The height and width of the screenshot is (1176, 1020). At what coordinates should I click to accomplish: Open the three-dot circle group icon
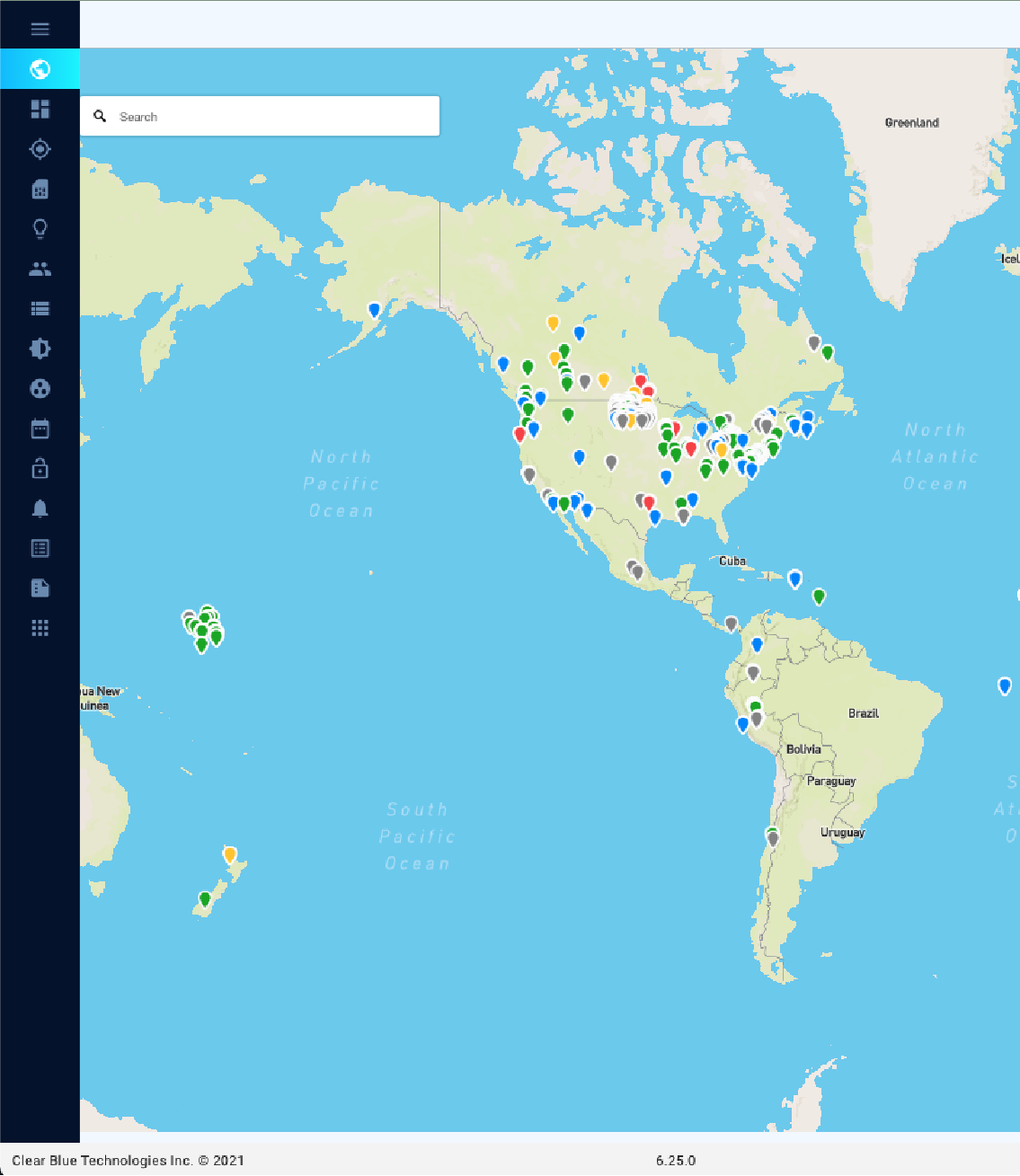(40, 389)
